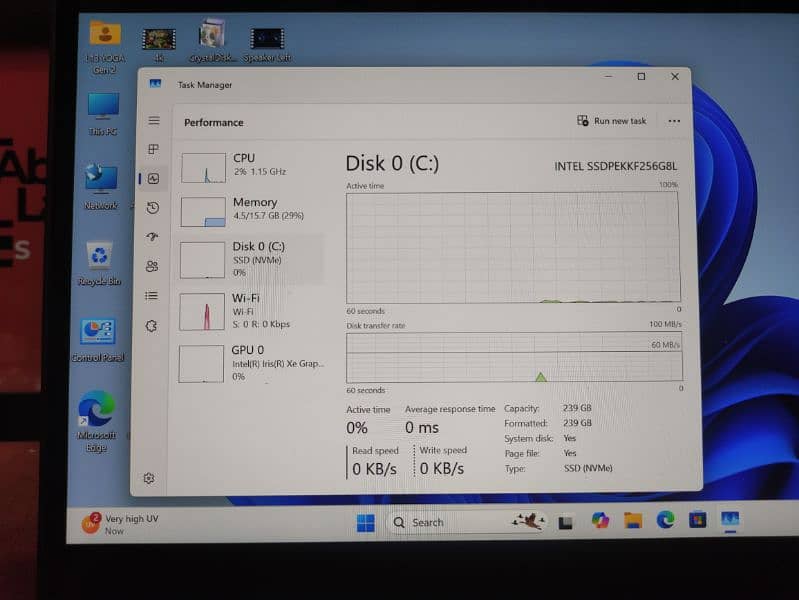Open the Users page sidebar icon
This screenshot has height=600, width=799.
tap(152, 267)
